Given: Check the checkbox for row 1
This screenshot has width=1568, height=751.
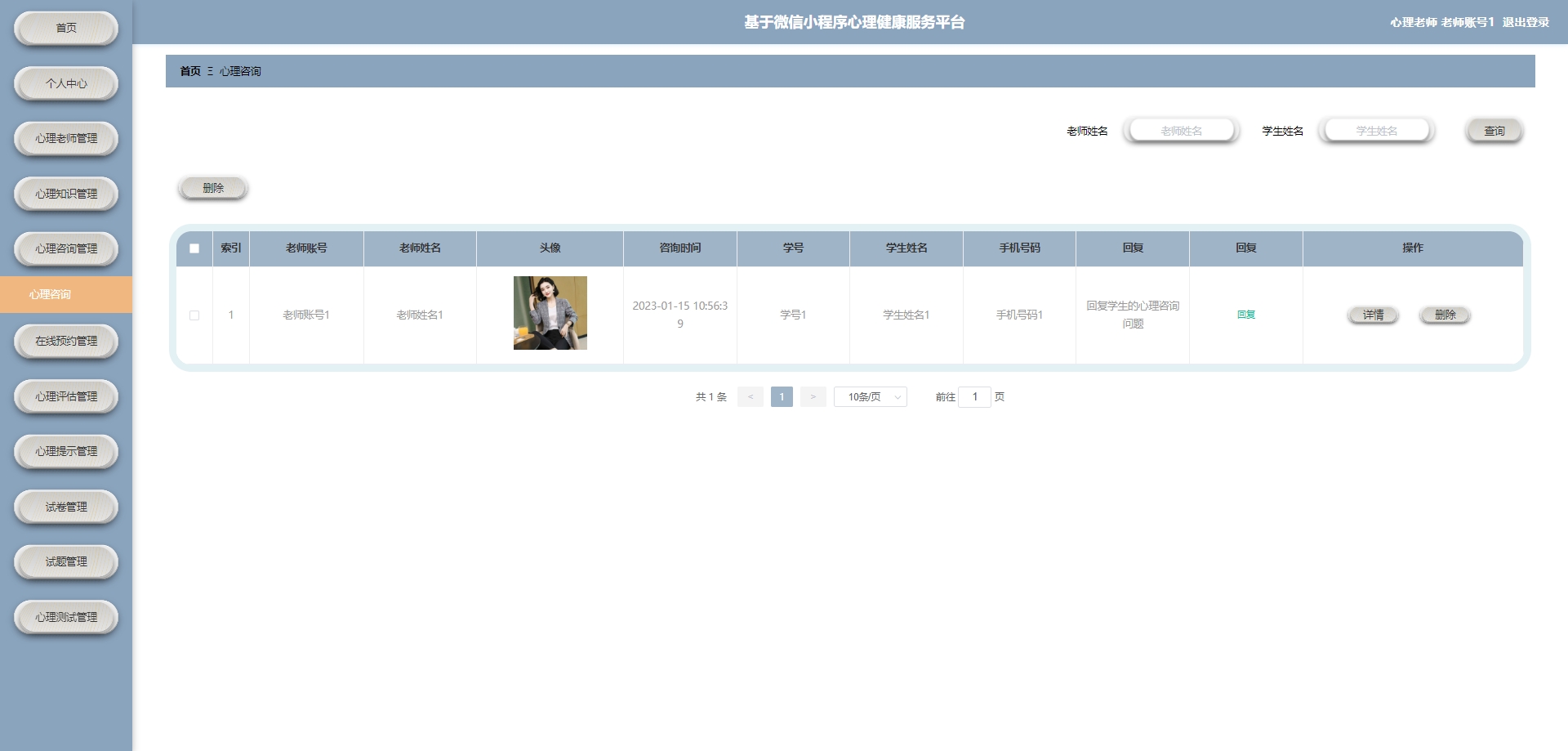Looking at the screenshot, I should pos(194,315).
